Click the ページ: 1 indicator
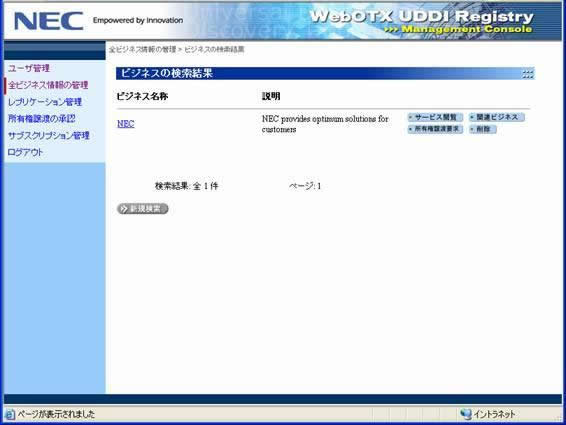 (305, 186)
